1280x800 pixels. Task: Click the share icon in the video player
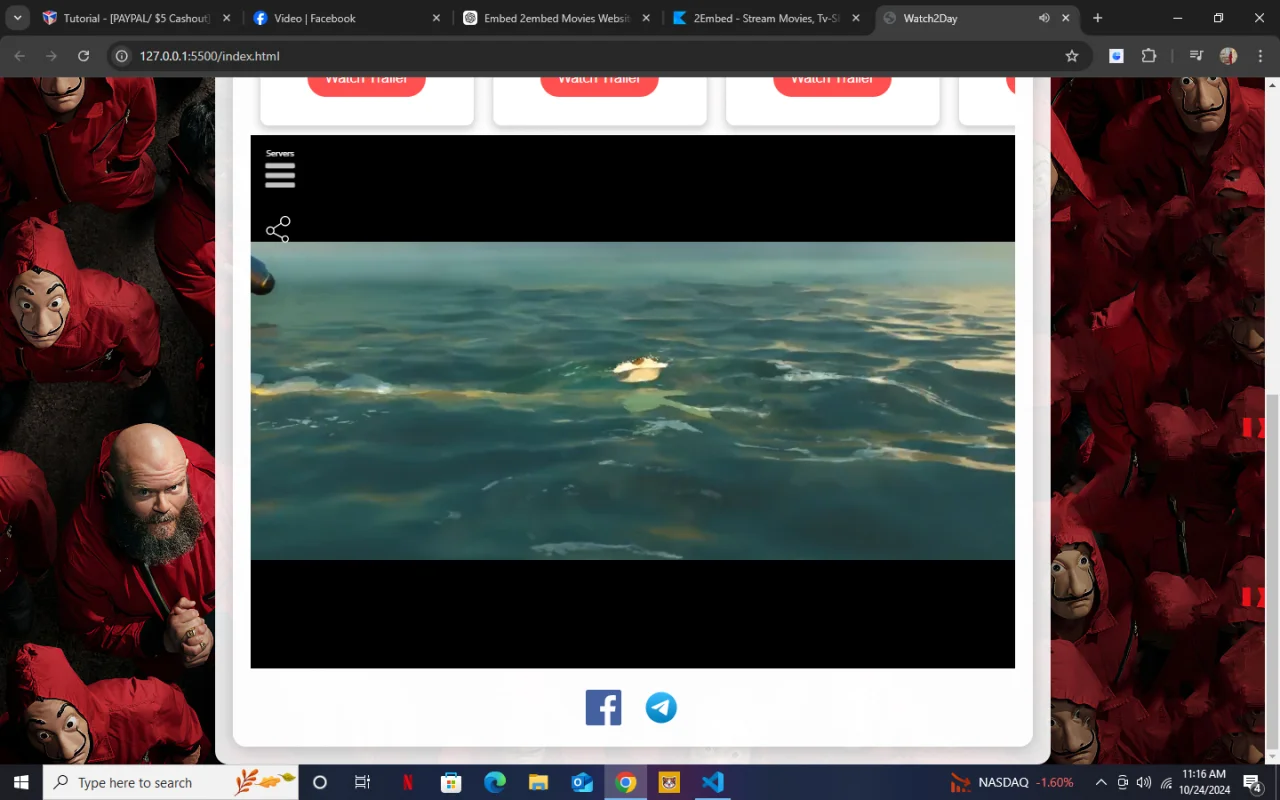tap(278, 229)
